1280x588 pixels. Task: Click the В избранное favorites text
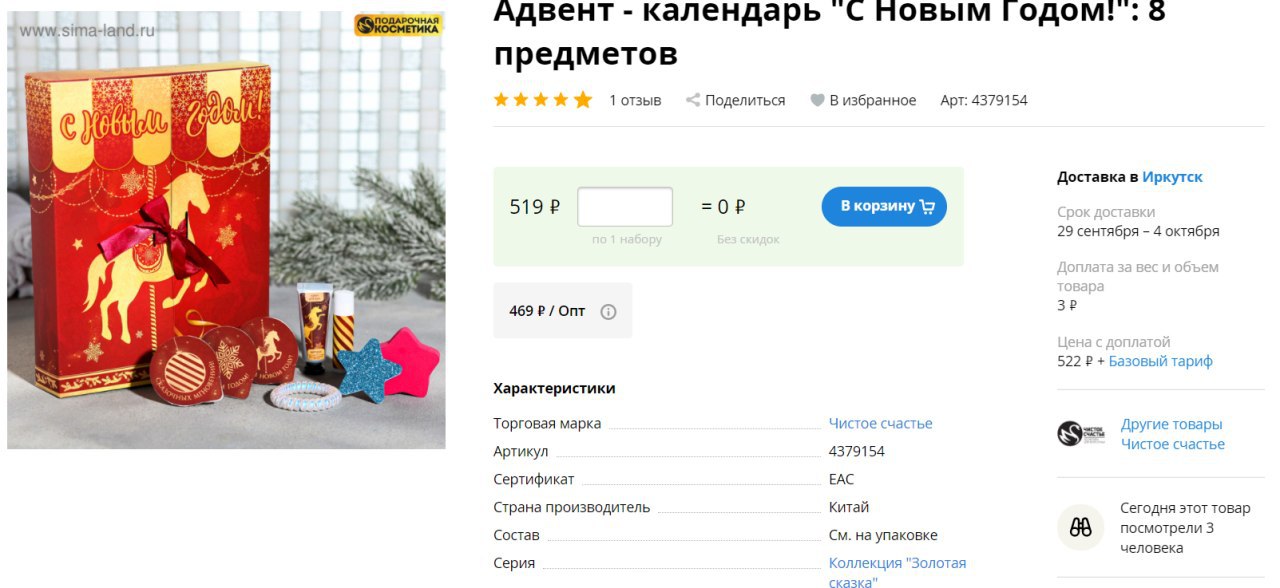(873, 100)
